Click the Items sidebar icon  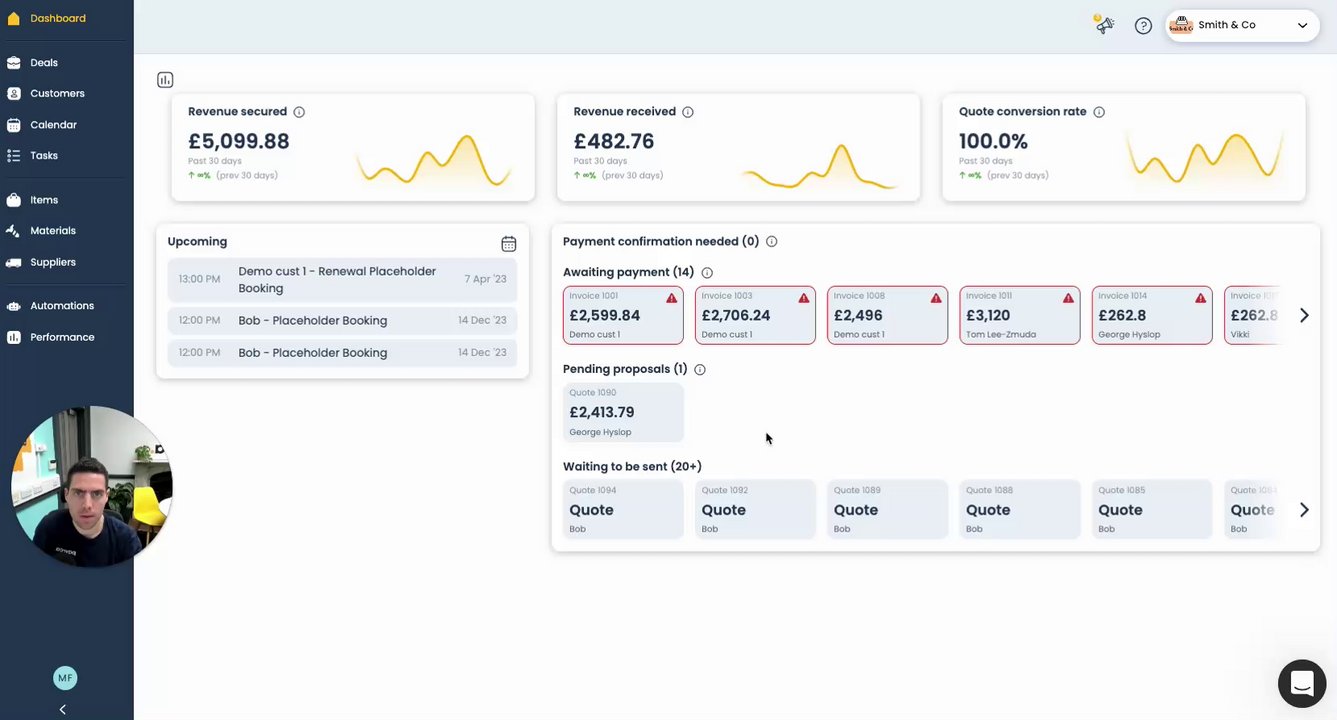coord(14,200)
